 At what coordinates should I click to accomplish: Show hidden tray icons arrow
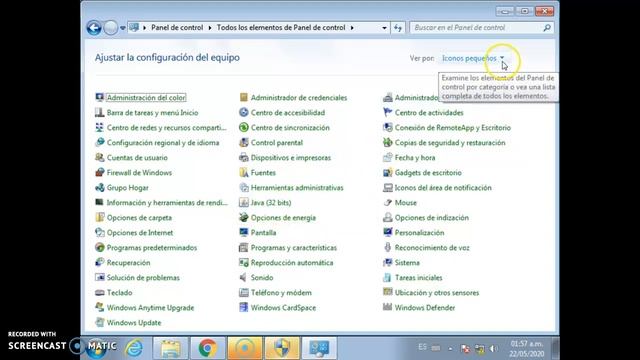pyautogui.click(x=450, y=349)
